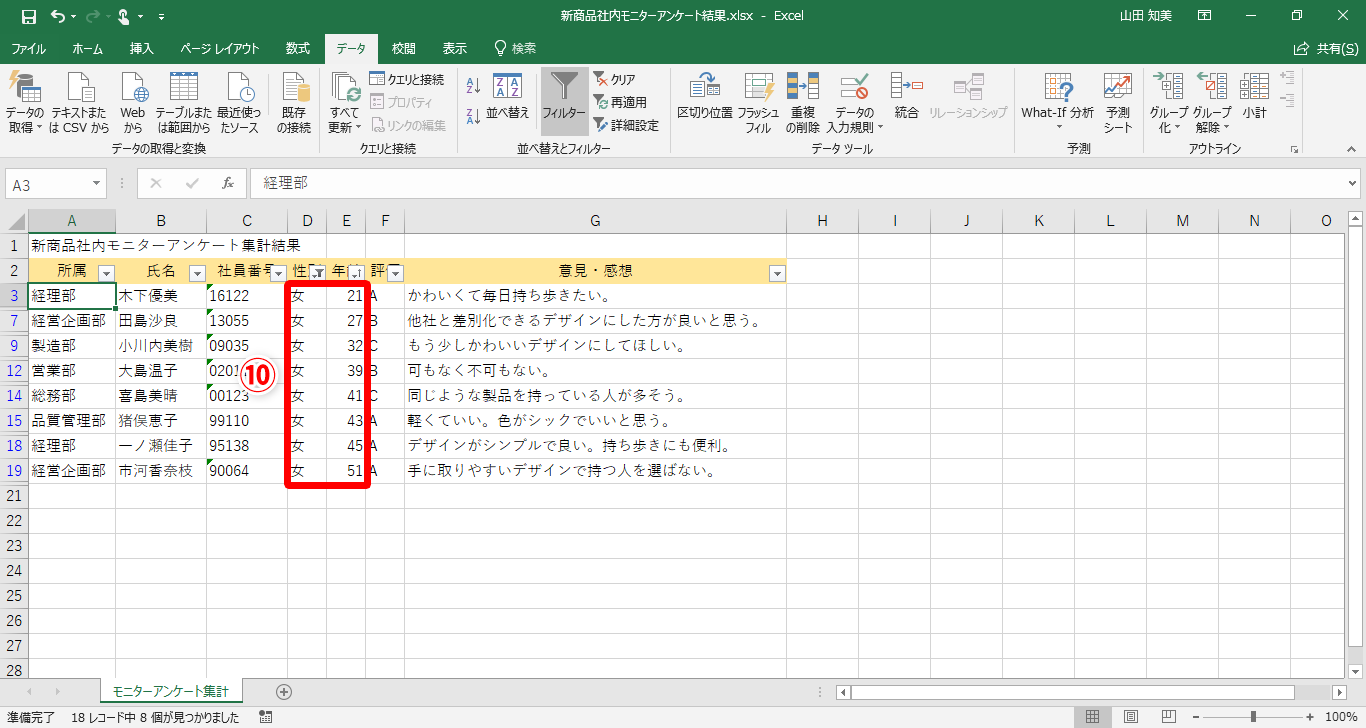
Task: Undo the last action in the title bar
Action: (57, 16)
